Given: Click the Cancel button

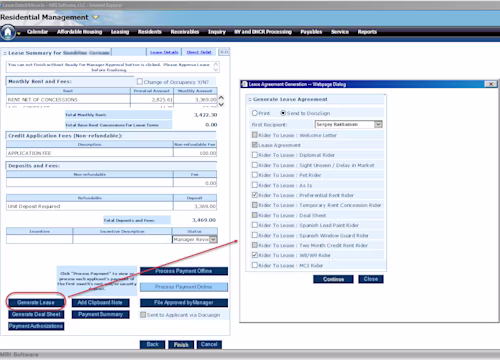Looking at the screenshot, I should (x=209, y=344).
